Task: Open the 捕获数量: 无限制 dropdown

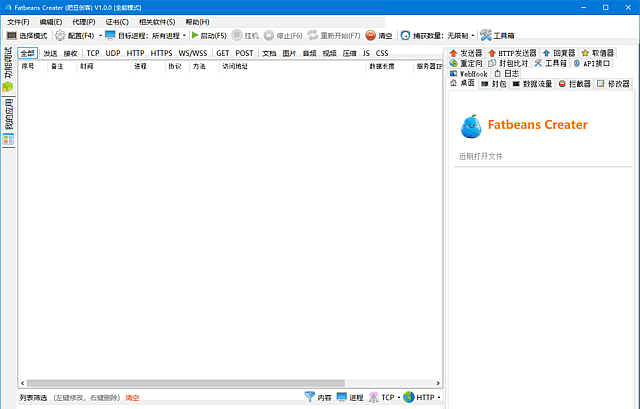Action: pos(437,36)
